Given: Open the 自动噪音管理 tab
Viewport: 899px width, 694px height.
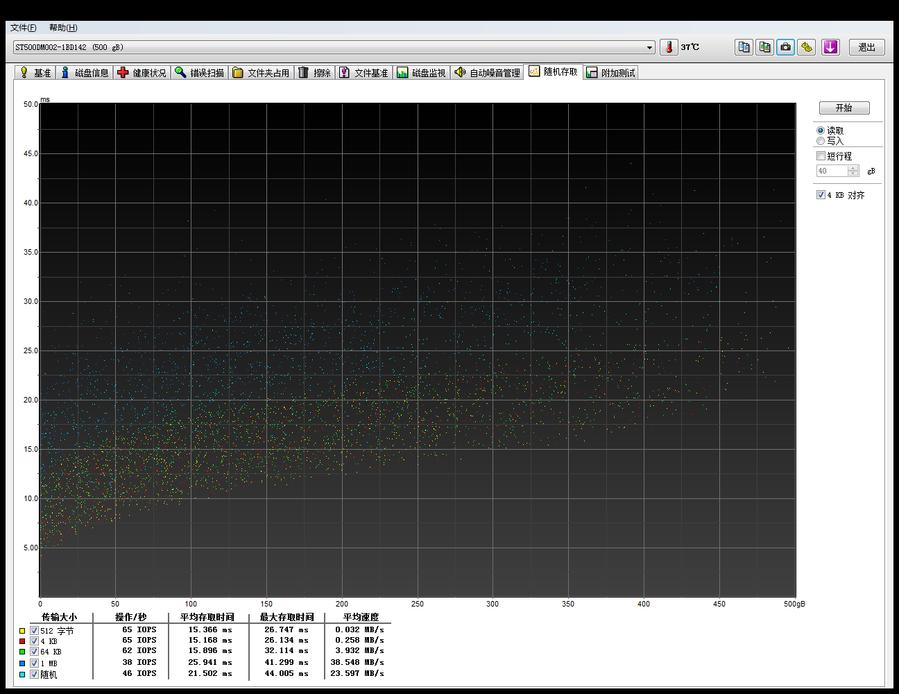Looking at the screenshot, I should click(x=487, y=73).
